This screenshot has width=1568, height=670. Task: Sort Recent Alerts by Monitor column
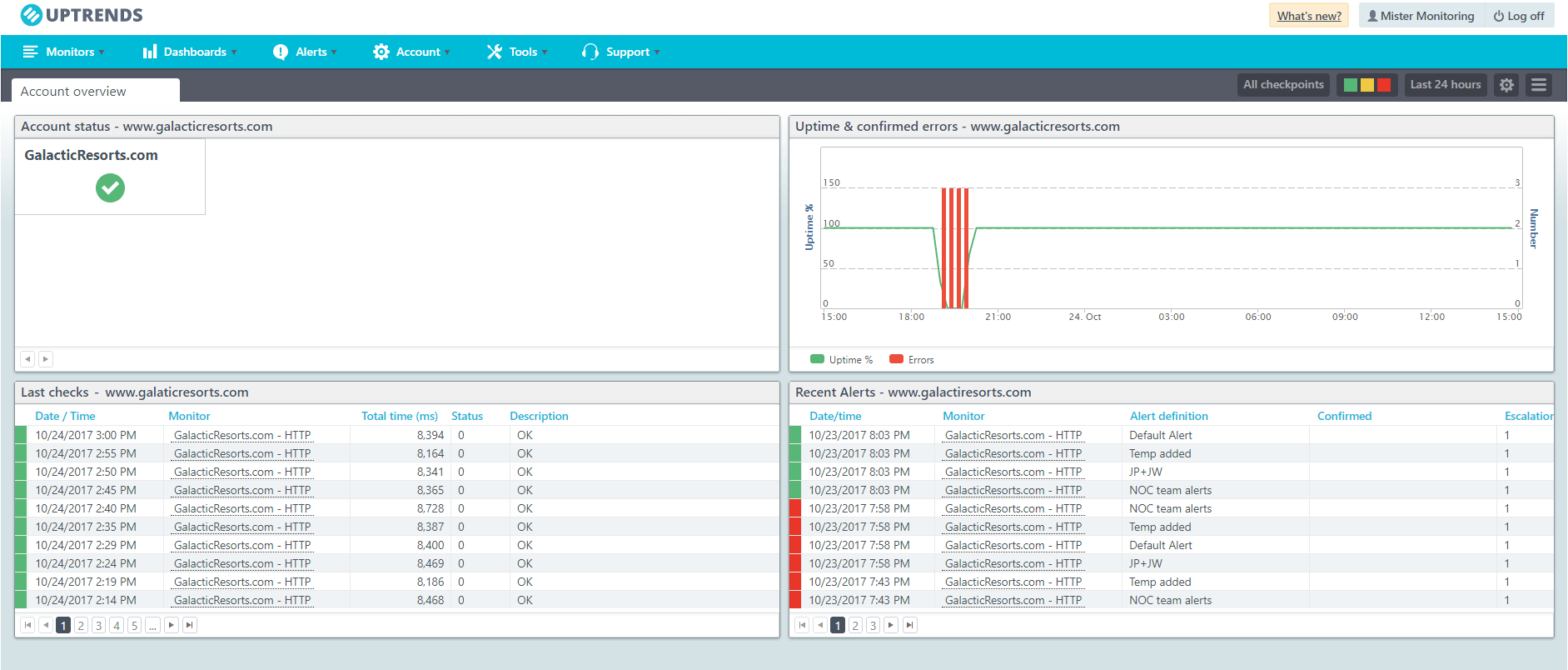tap(963, 416)
